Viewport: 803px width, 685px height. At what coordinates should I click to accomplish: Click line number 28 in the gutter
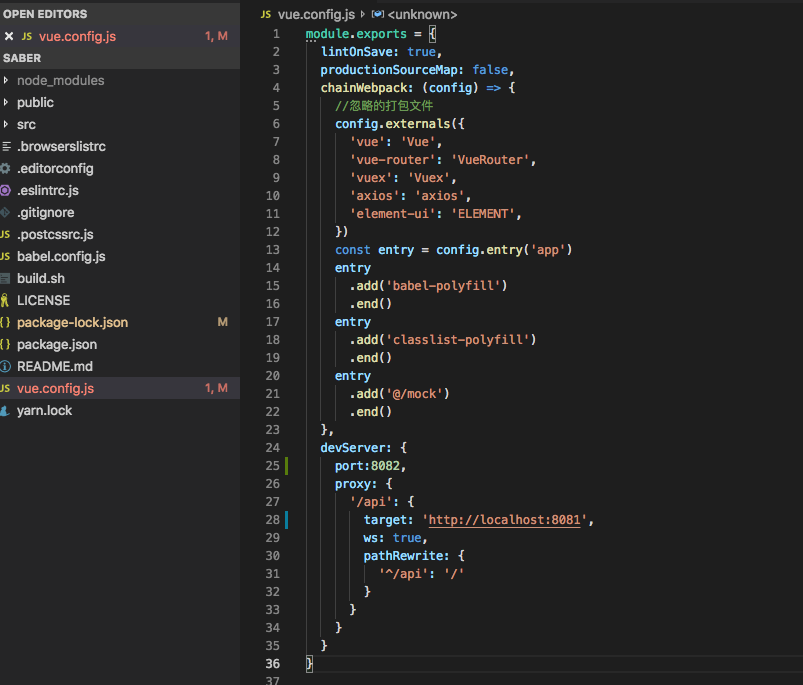tap(272, 520)
